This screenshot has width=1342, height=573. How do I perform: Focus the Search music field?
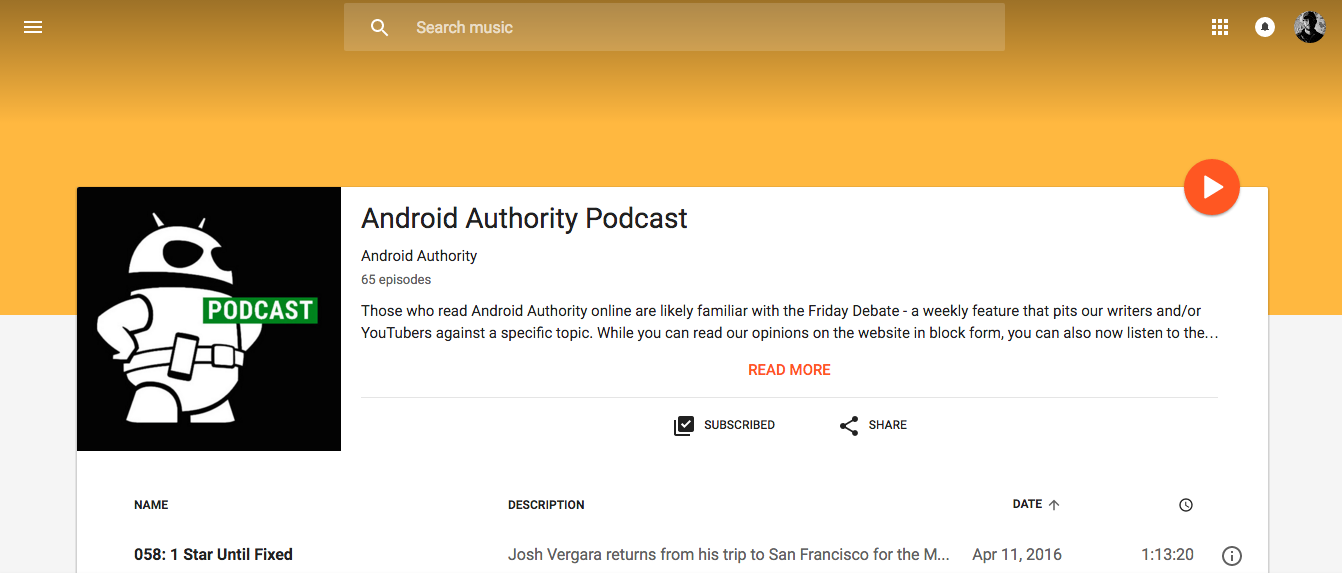tap(674, 27)
